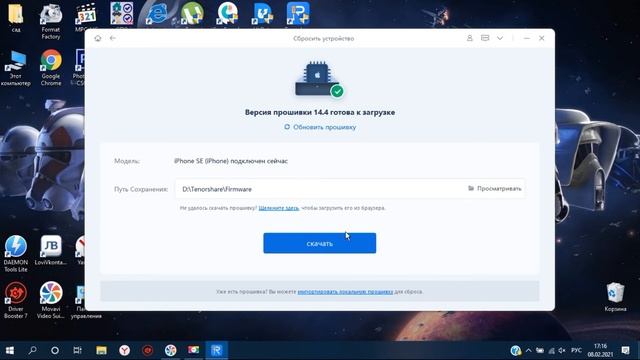Click the Обновить прошивку link
Viewport: 640px width, 360px height.
pos(324,127)
